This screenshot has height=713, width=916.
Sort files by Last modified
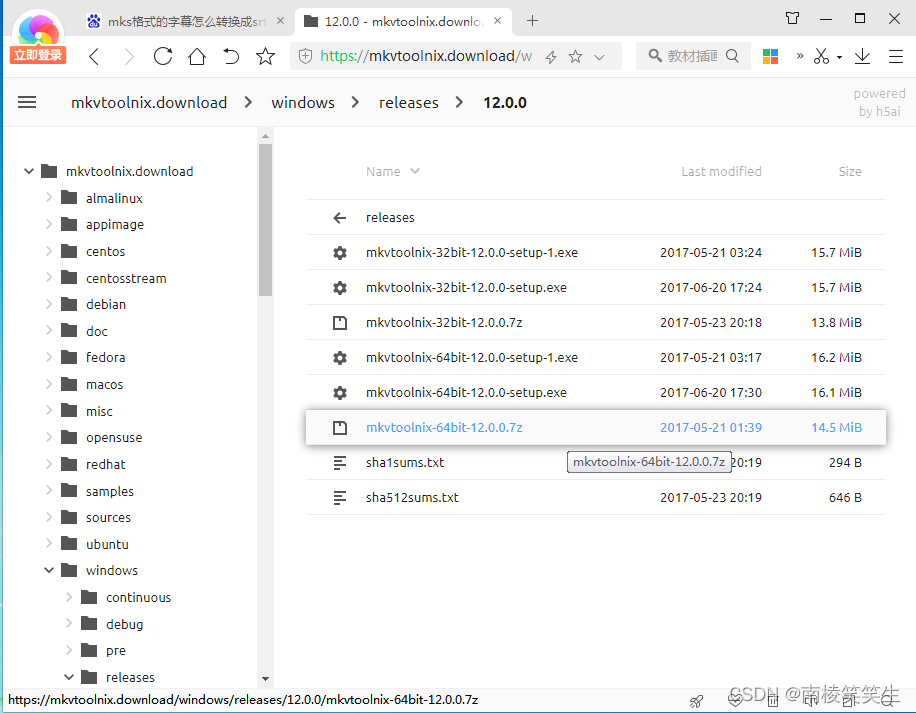tap(721, 172)
